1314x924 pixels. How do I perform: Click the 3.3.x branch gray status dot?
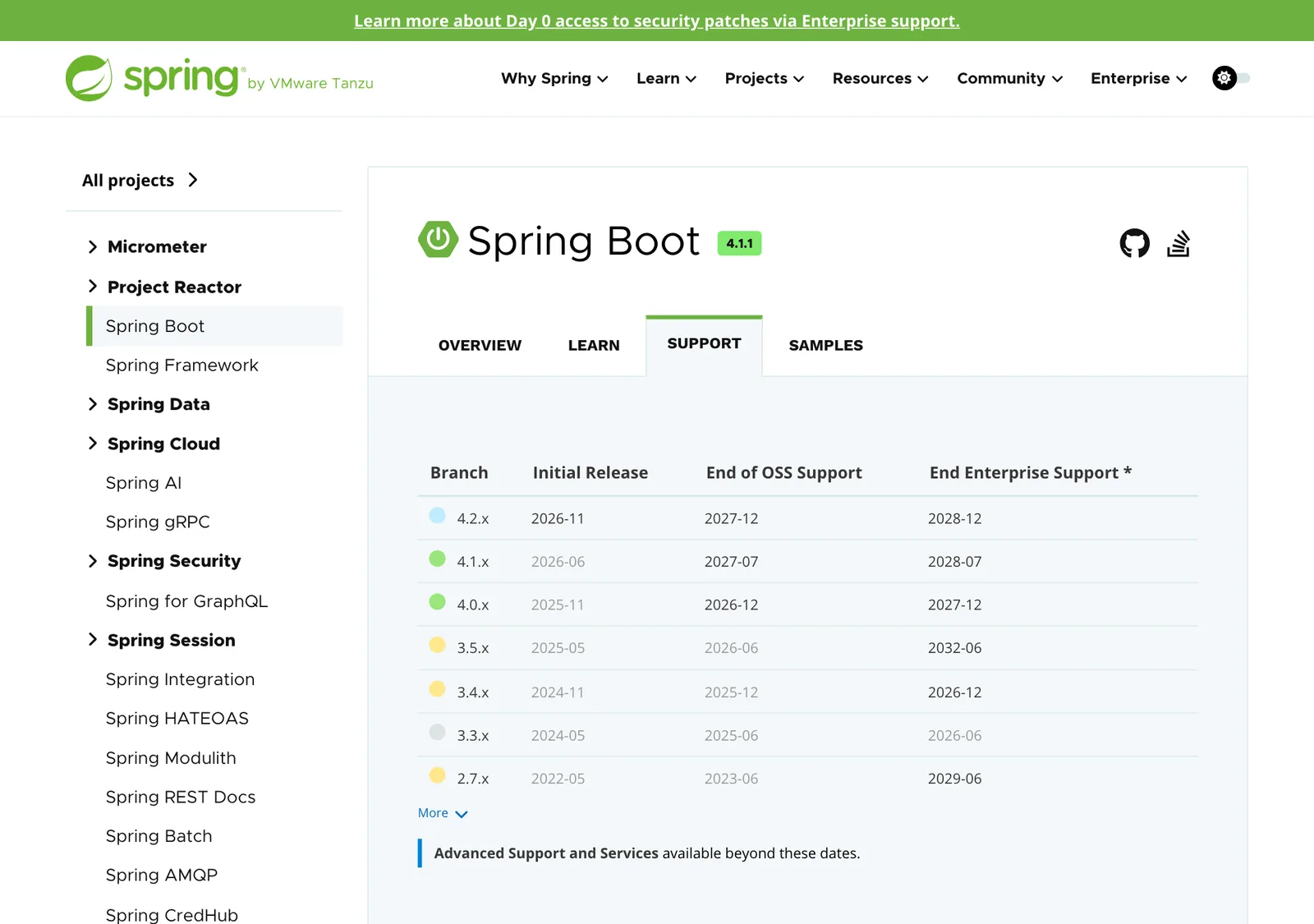(438, 732)
